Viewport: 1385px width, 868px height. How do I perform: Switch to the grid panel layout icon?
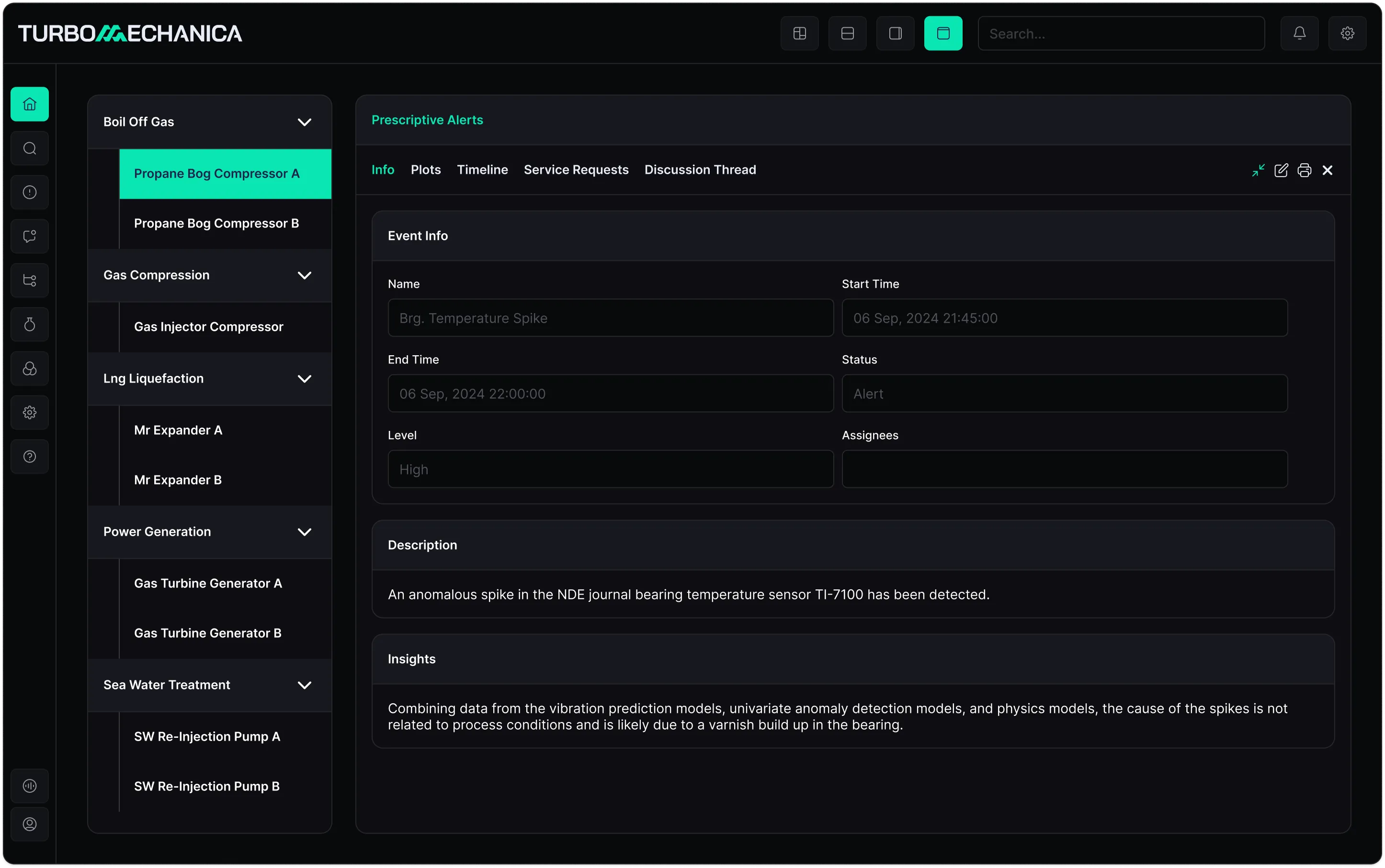[799, 34]
